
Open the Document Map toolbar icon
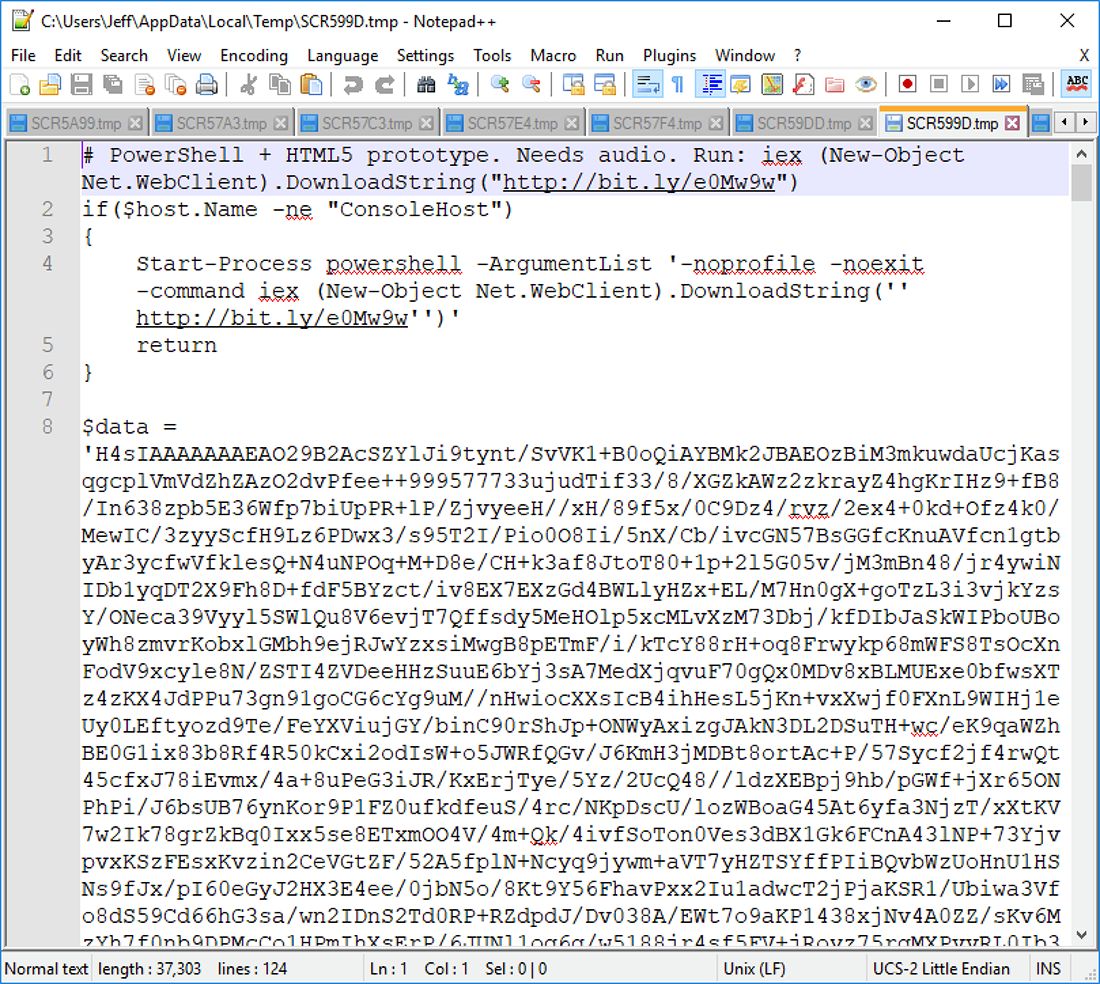click(x=772, y=85)
